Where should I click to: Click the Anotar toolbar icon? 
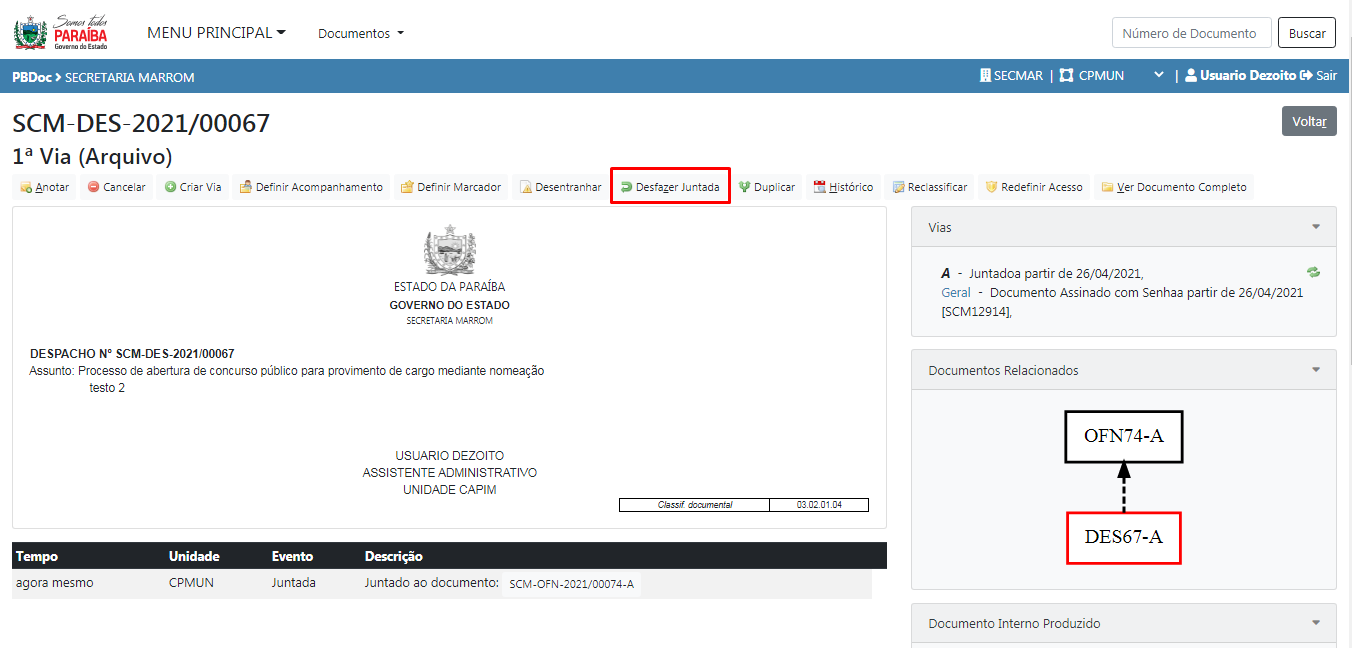[x=27, y=187]
